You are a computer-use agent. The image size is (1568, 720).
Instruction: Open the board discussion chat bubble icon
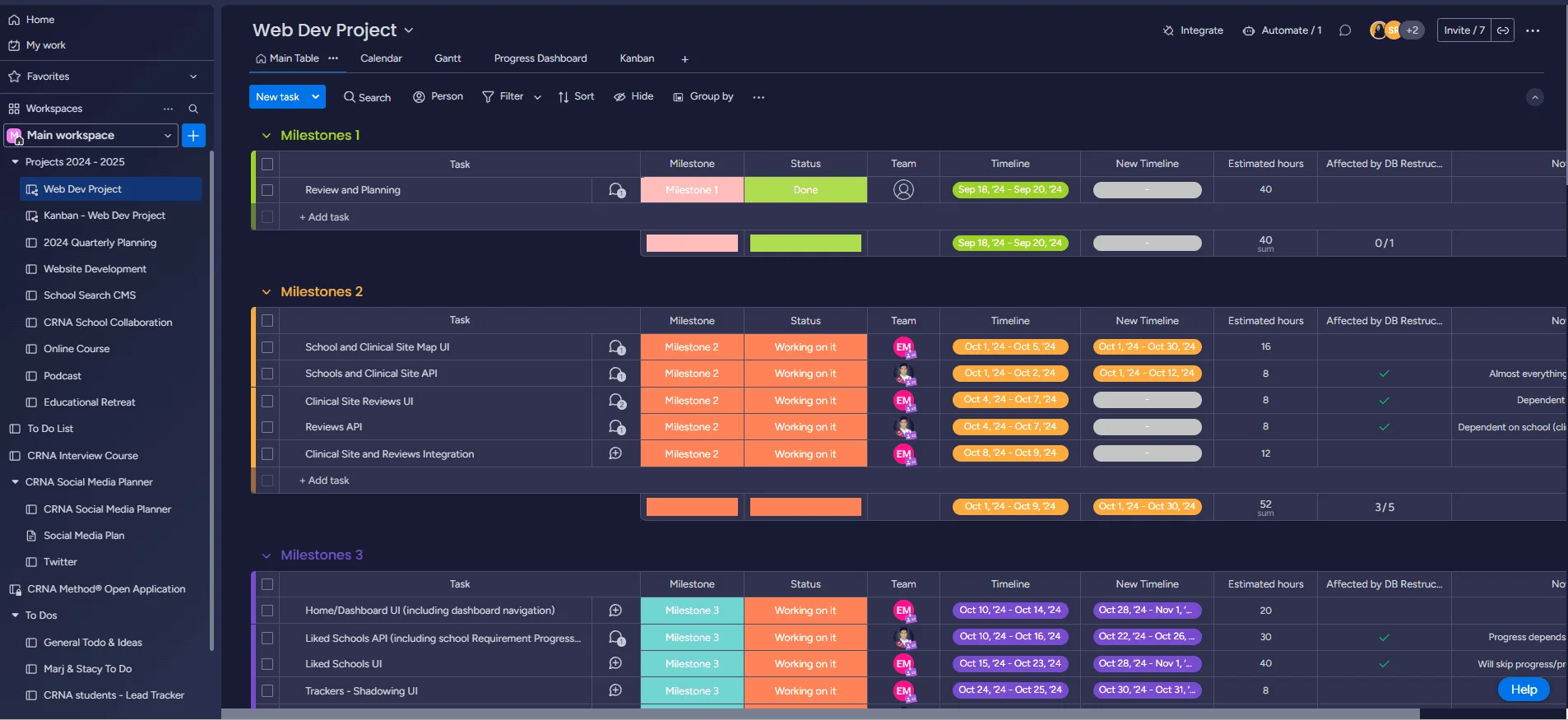tap(1345, 30)
